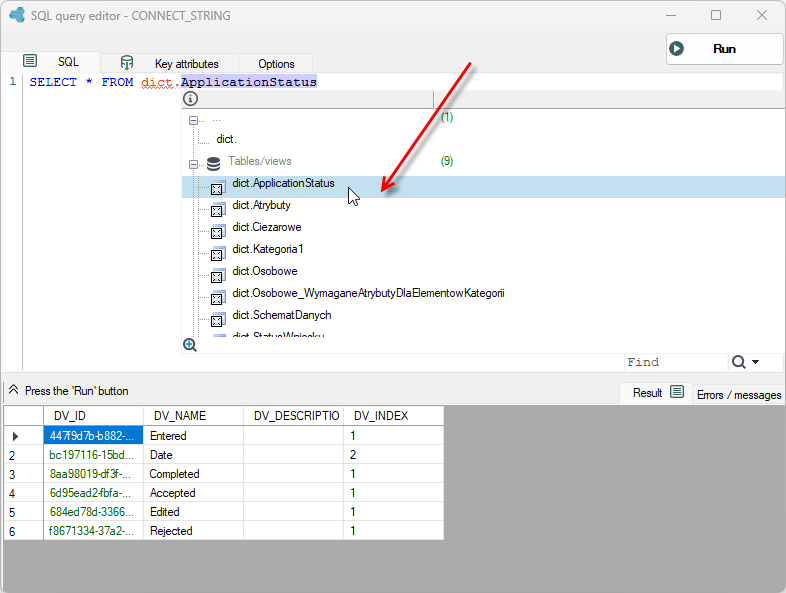Click table icon beside dict.Atrybuty

tap(218, 209)
